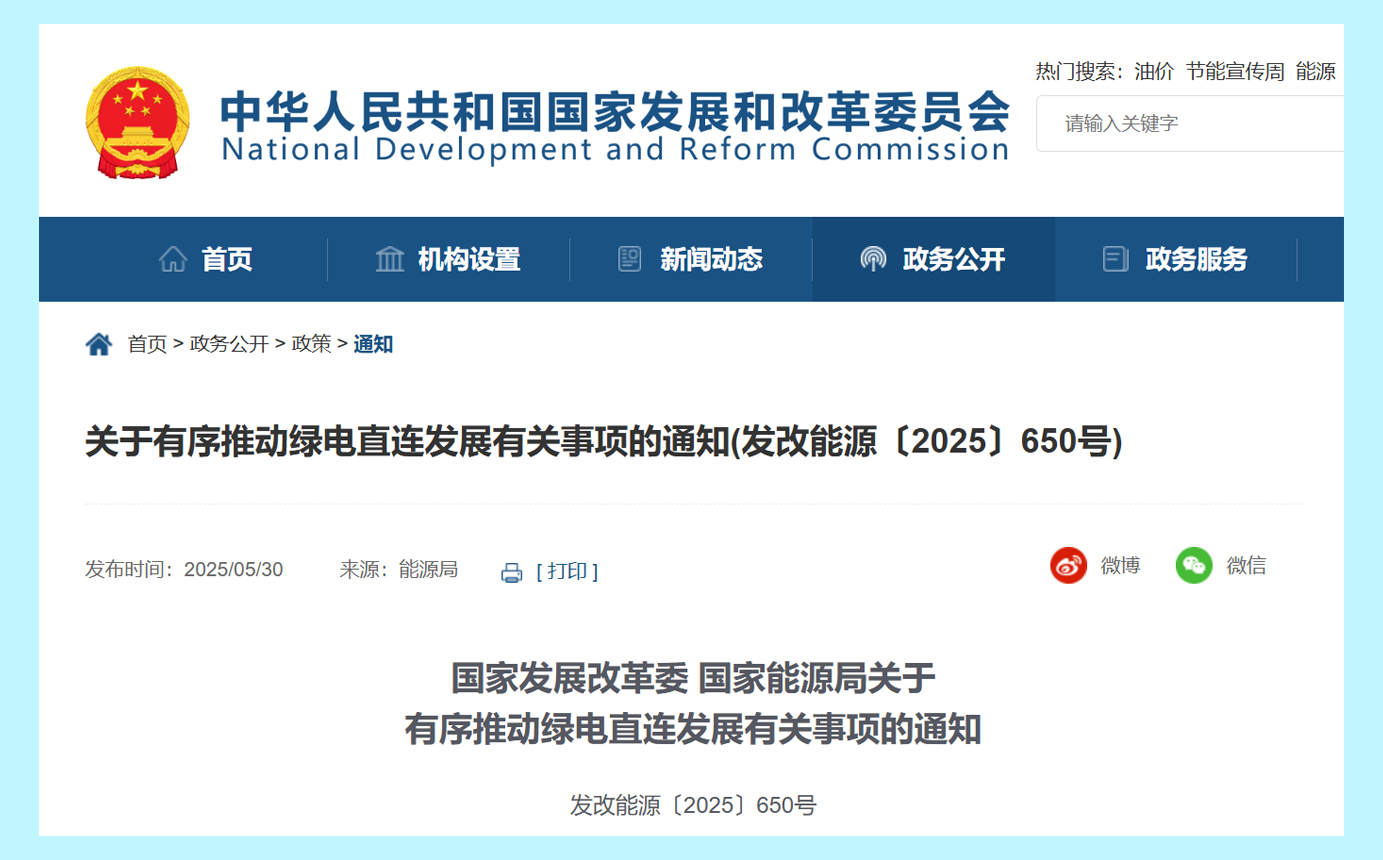Click the 首页 breadcrumb link
Screen dimensions: 1383x860
[x=147, y=344]
